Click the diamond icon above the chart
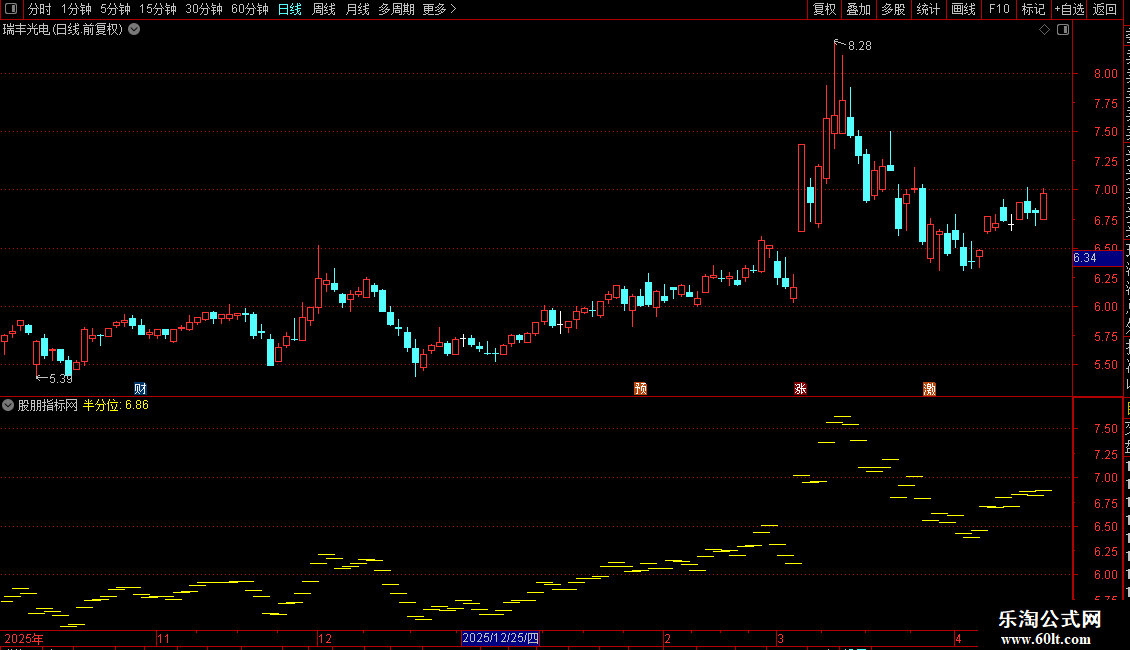 click(x=1044, y=30)
